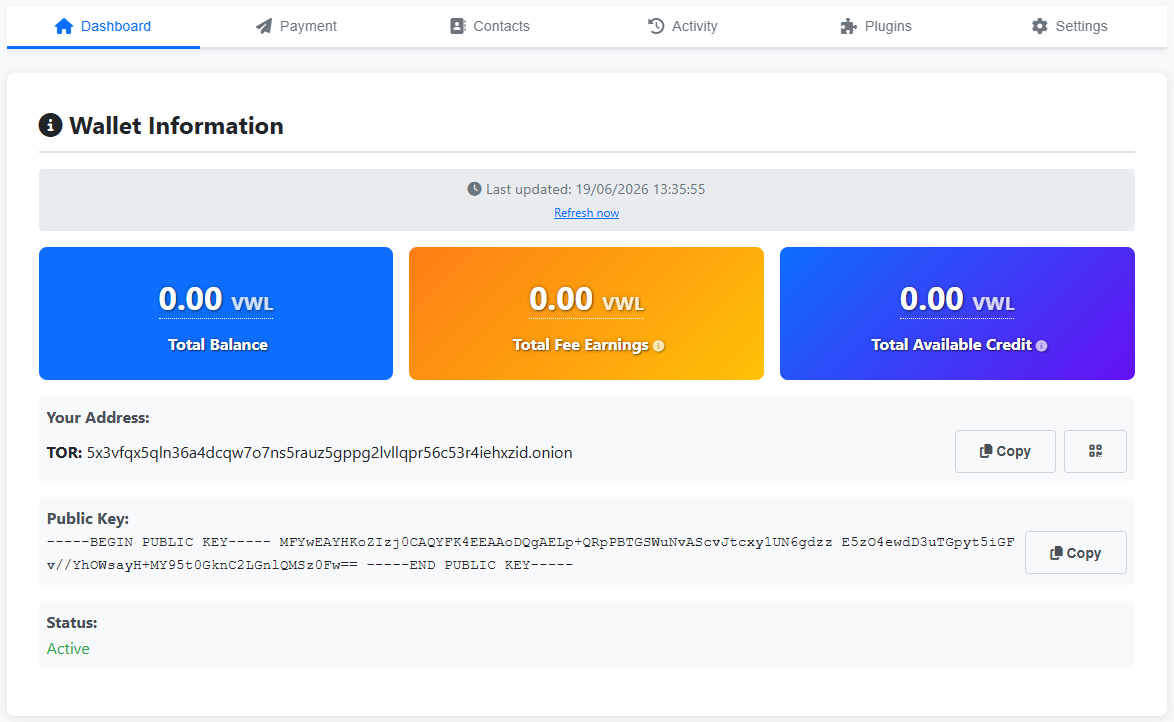
Task: Open the Settings tab
Action: [1069, 26]
